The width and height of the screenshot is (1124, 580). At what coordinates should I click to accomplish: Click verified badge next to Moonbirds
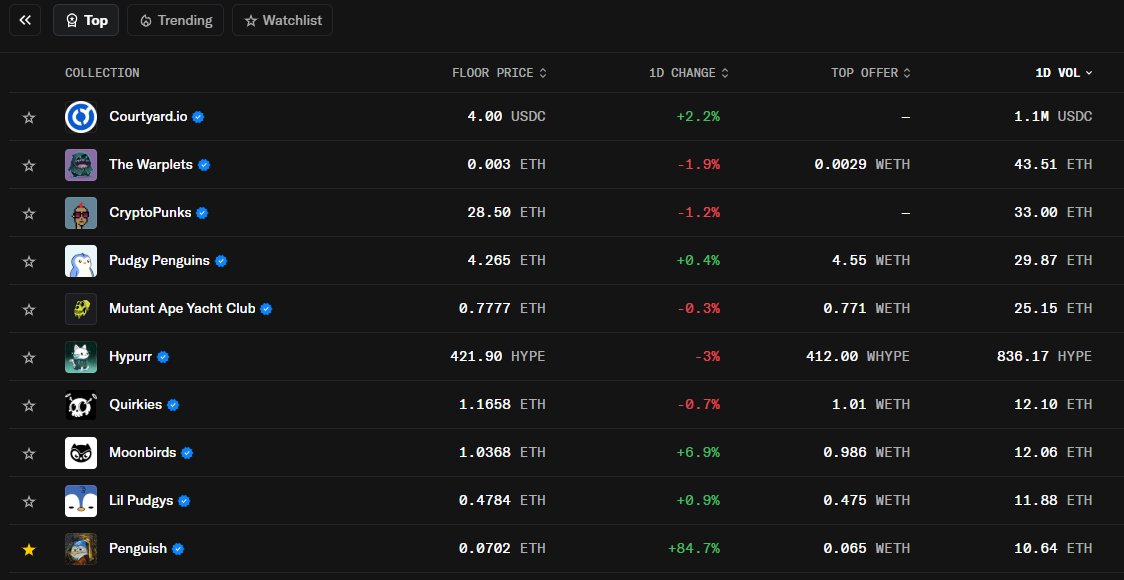pos(187,453)
